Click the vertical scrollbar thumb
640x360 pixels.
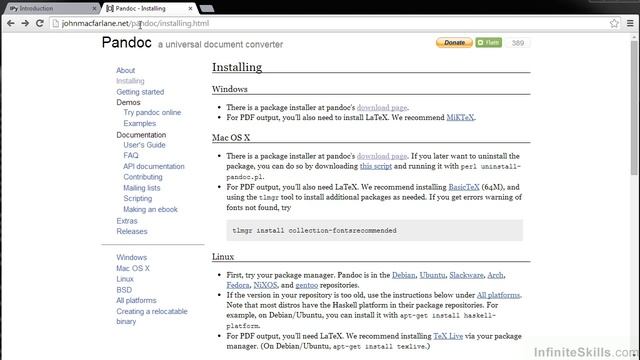click(x=634, y=108)
